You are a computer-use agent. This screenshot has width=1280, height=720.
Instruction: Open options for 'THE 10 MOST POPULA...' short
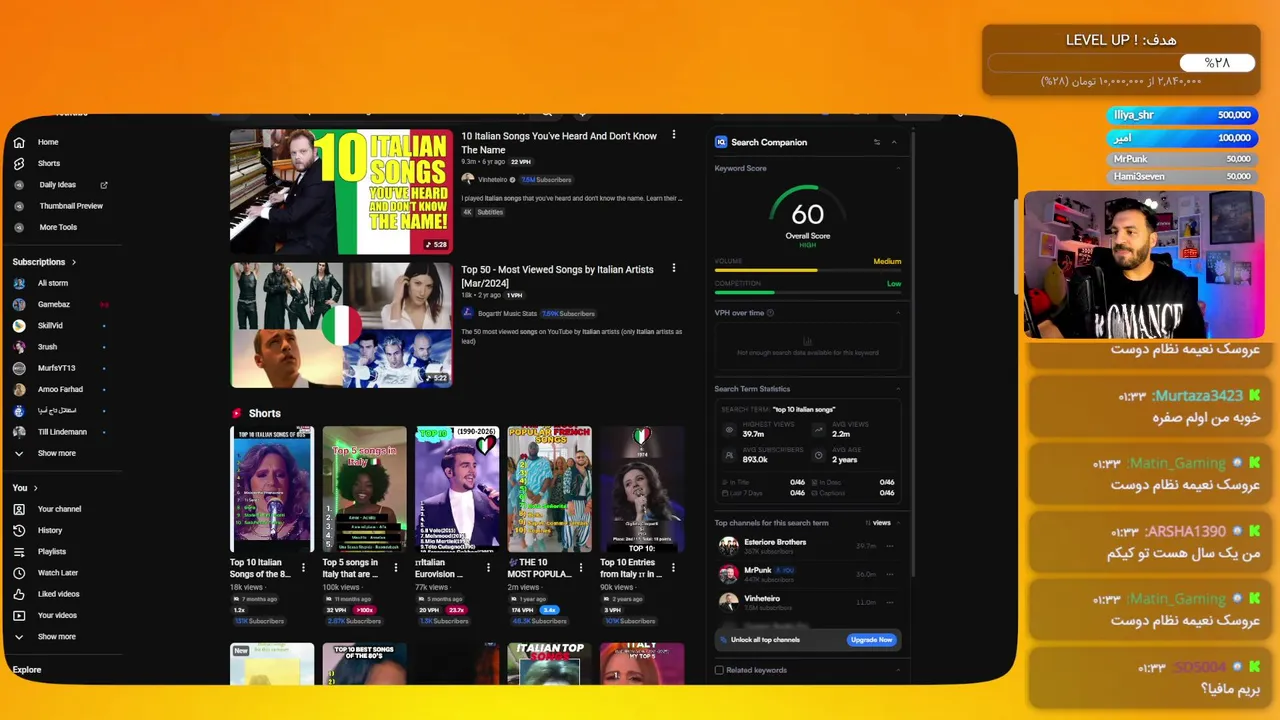[581, 567]
